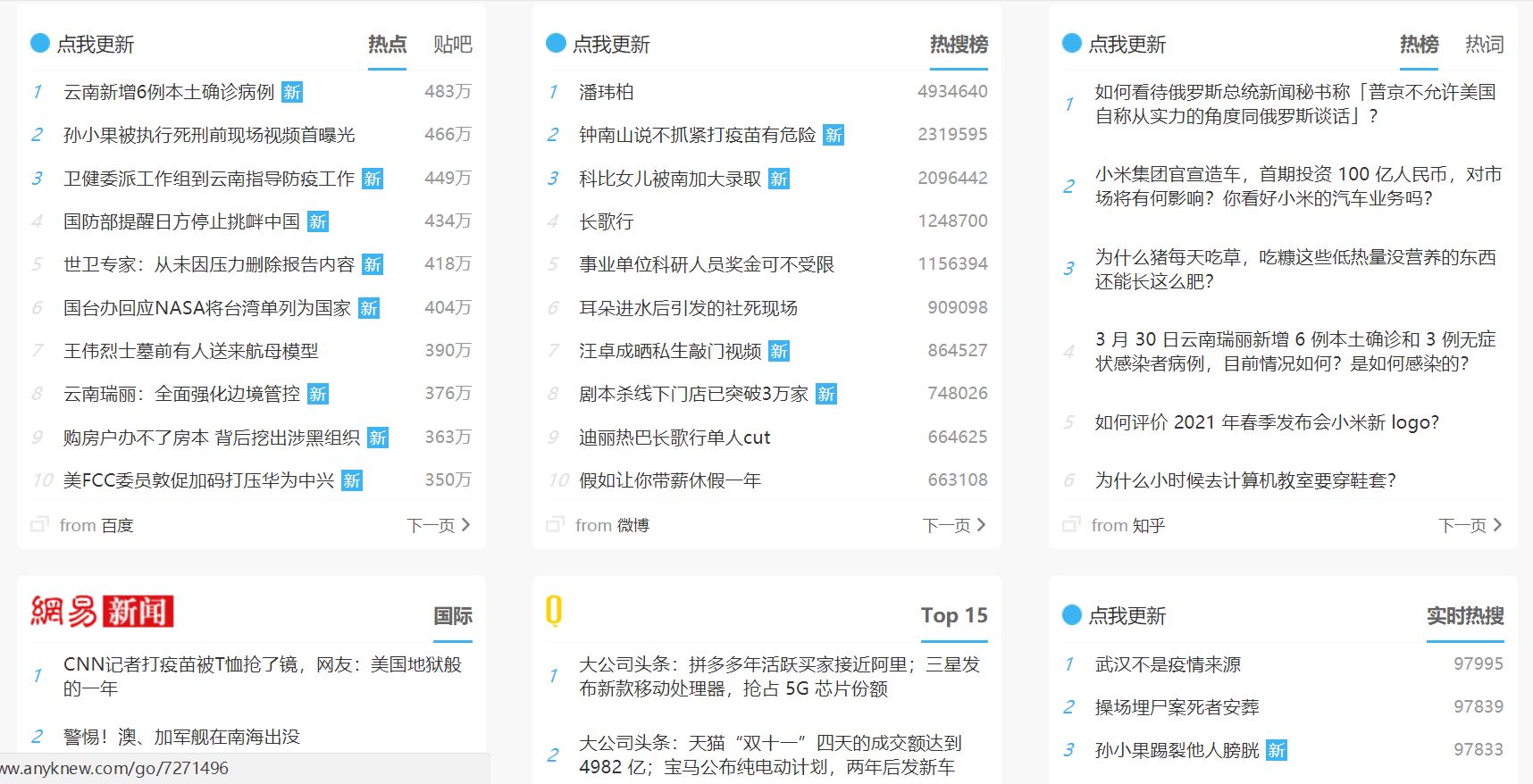Open headline 王伟烈士墓前有人送来航母模型
The image size is (1533, 784).
tap(191, 351)
